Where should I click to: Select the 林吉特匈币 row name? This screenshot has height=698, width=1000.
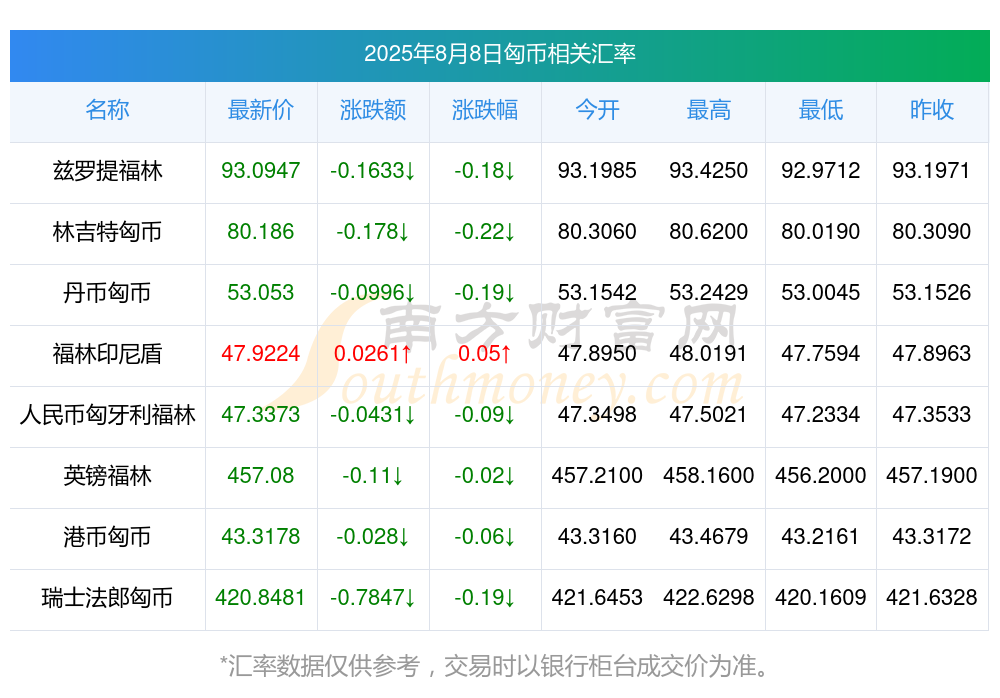[x=107, y=232]
